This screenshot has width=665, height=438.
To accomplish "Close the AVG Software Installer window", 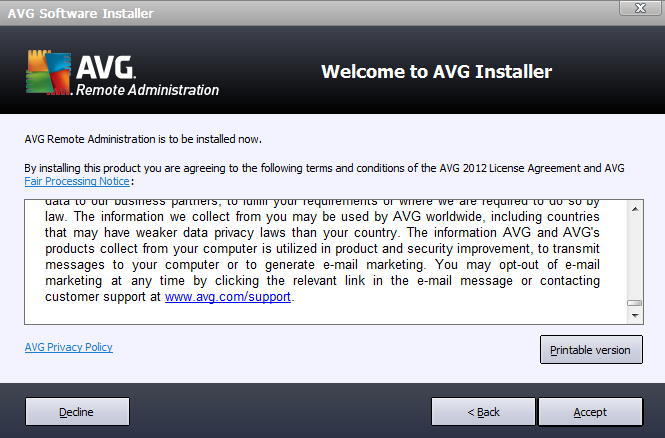I will [x=640, y=8].
